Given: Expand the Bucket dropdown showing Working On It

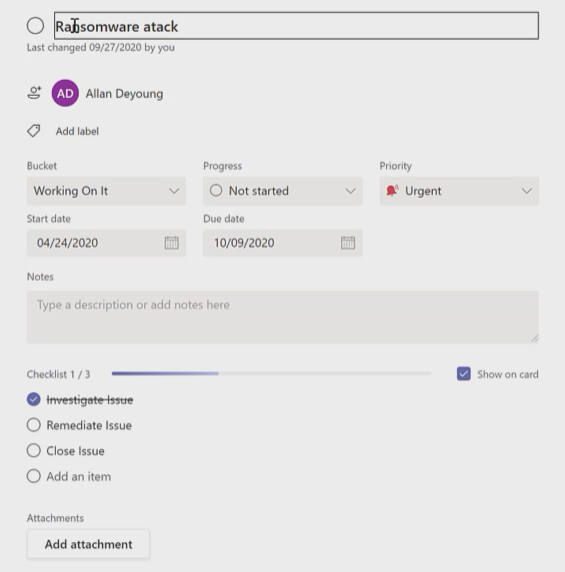Looking at the screenshot, I should pos(106,191).
